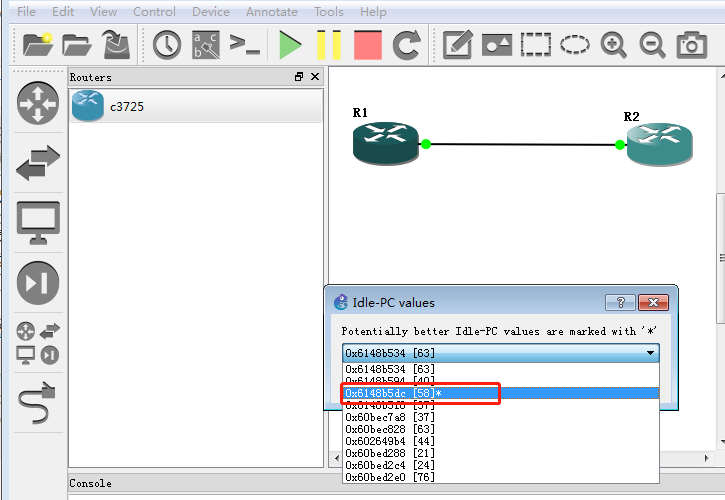Viewport: 725px width, 500px height.
Task: Click the Save project icon
Action: coord(116,45)
